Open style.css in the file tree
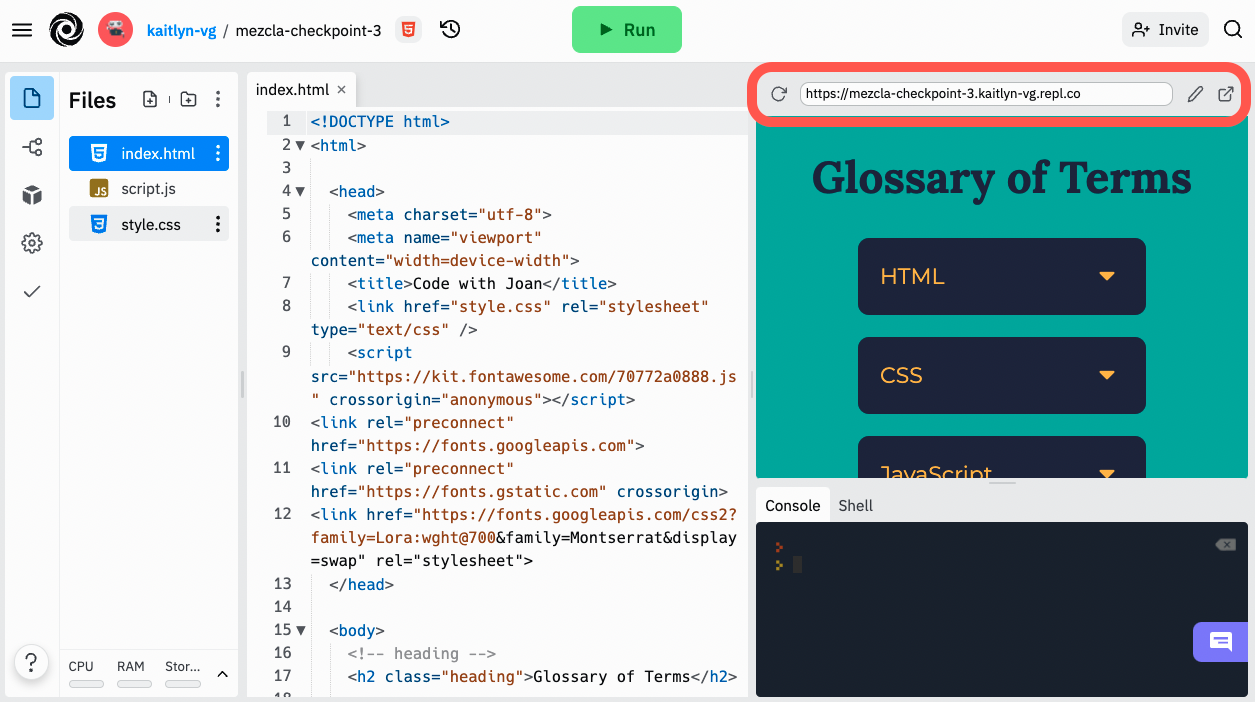The height and width of the screenshot is (702, 1255). pos(148,225)
